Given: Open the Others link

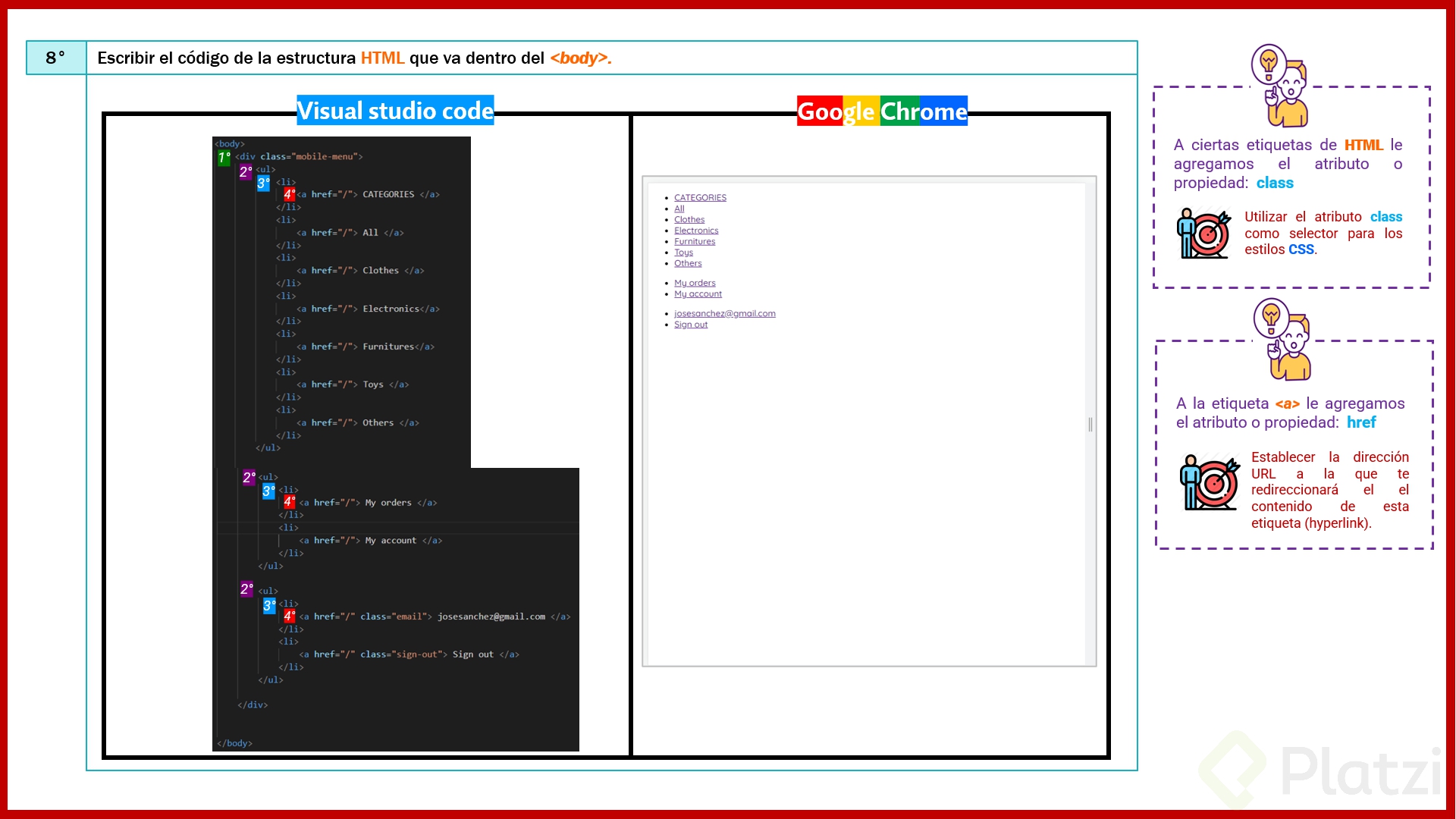Looking at the screenshot, I should (687, 263).
